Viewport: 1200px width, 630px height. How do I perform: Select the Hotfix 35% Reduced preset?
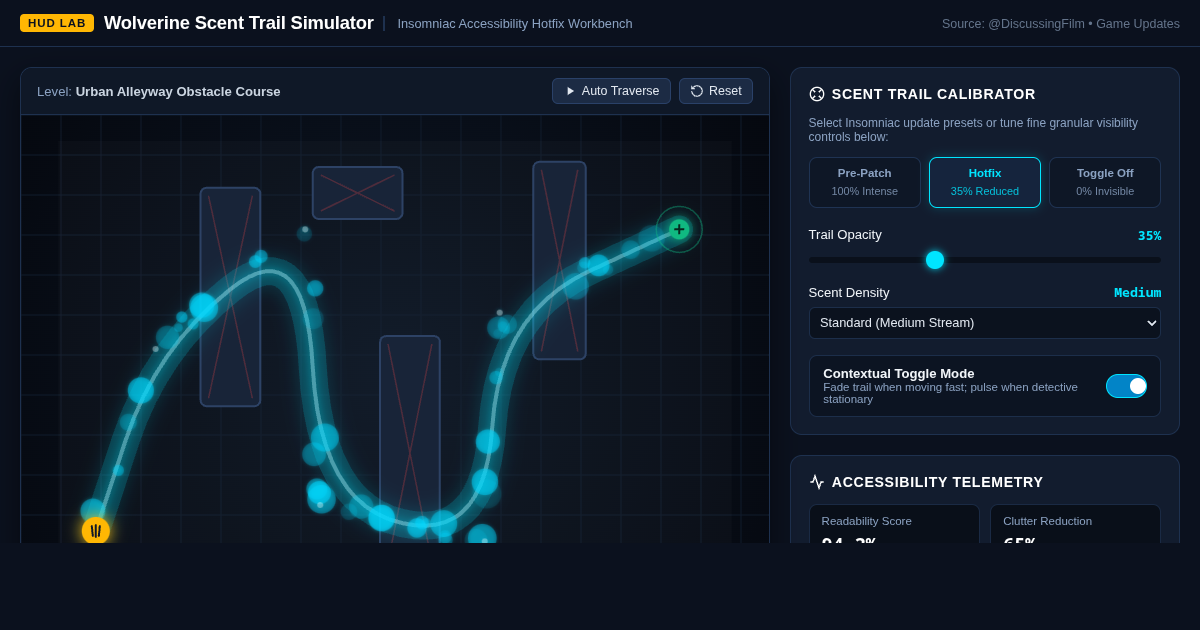tap(985, 182)
